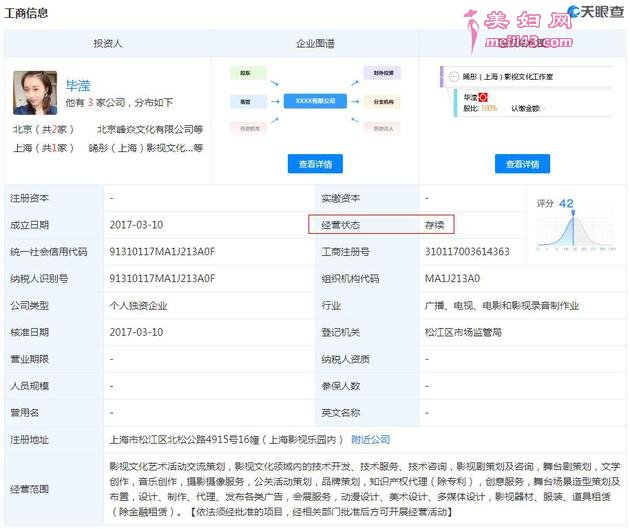The image size is (630, 529).
Task: Select the 核准日期 value 2017-03-10
Action: [x=136, y=332]
